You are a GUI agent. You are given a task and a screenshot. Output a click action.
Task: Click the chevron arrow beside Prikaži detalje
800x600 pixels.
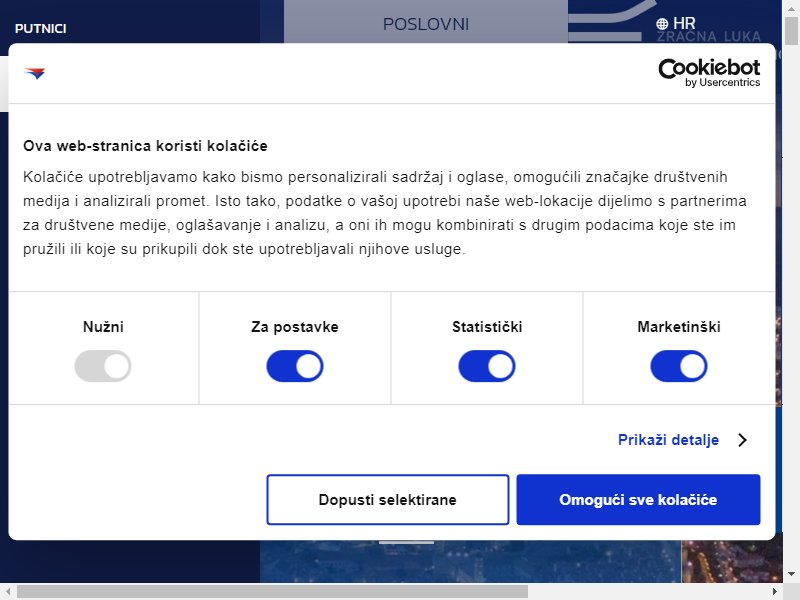click(x=742, y=440)
